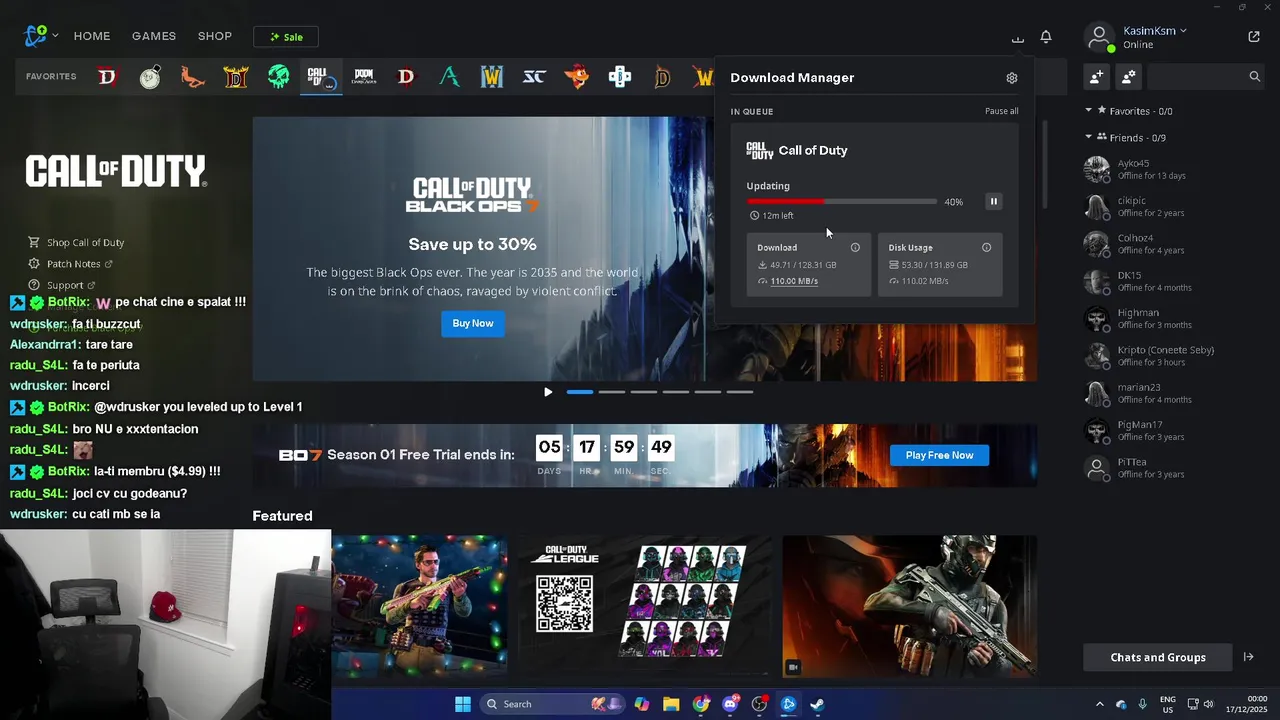
Task: Open Download Manager settings gear
Action: click(x=1012, y=78)
